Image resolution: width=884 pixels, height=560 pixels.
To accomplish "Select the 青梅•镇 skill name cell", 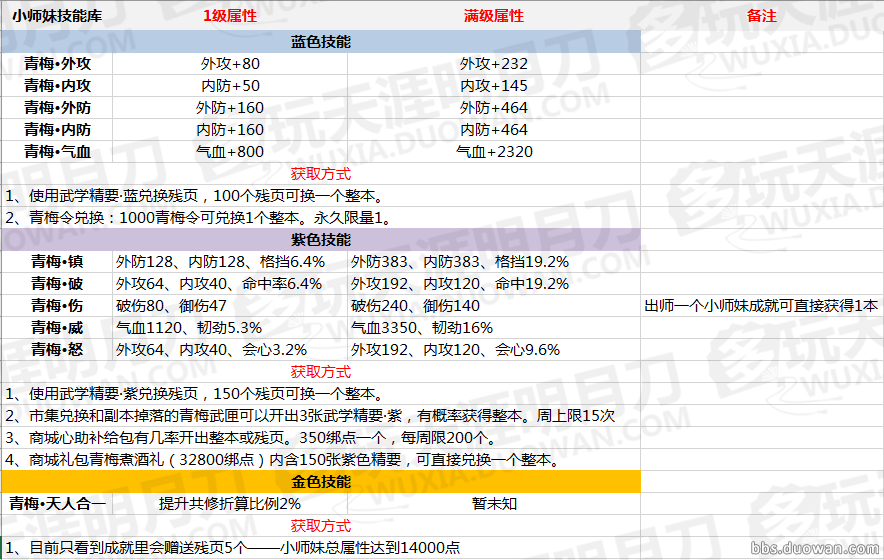I will click(x=57, y=262).
